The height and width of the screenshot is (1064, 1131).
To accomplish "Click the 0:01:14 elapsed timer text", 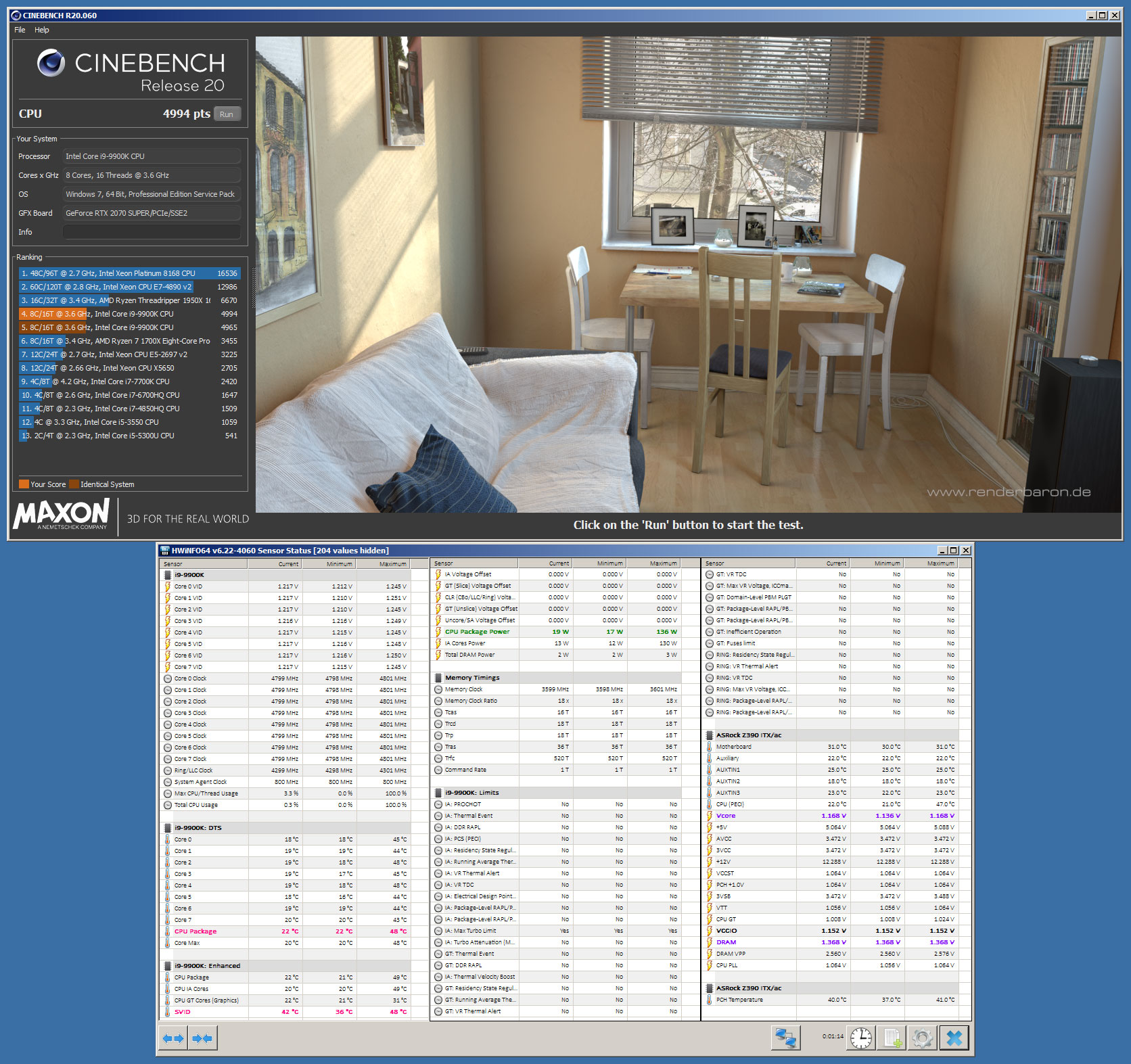I will (x=833, y=1036).
